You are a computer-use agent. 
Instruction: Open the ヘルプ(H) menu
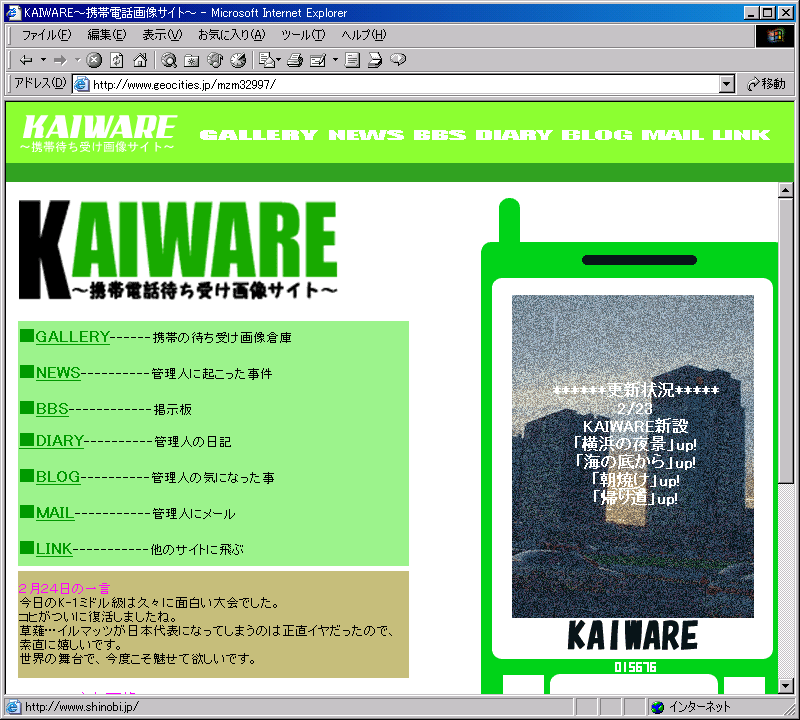pos(364,35)
